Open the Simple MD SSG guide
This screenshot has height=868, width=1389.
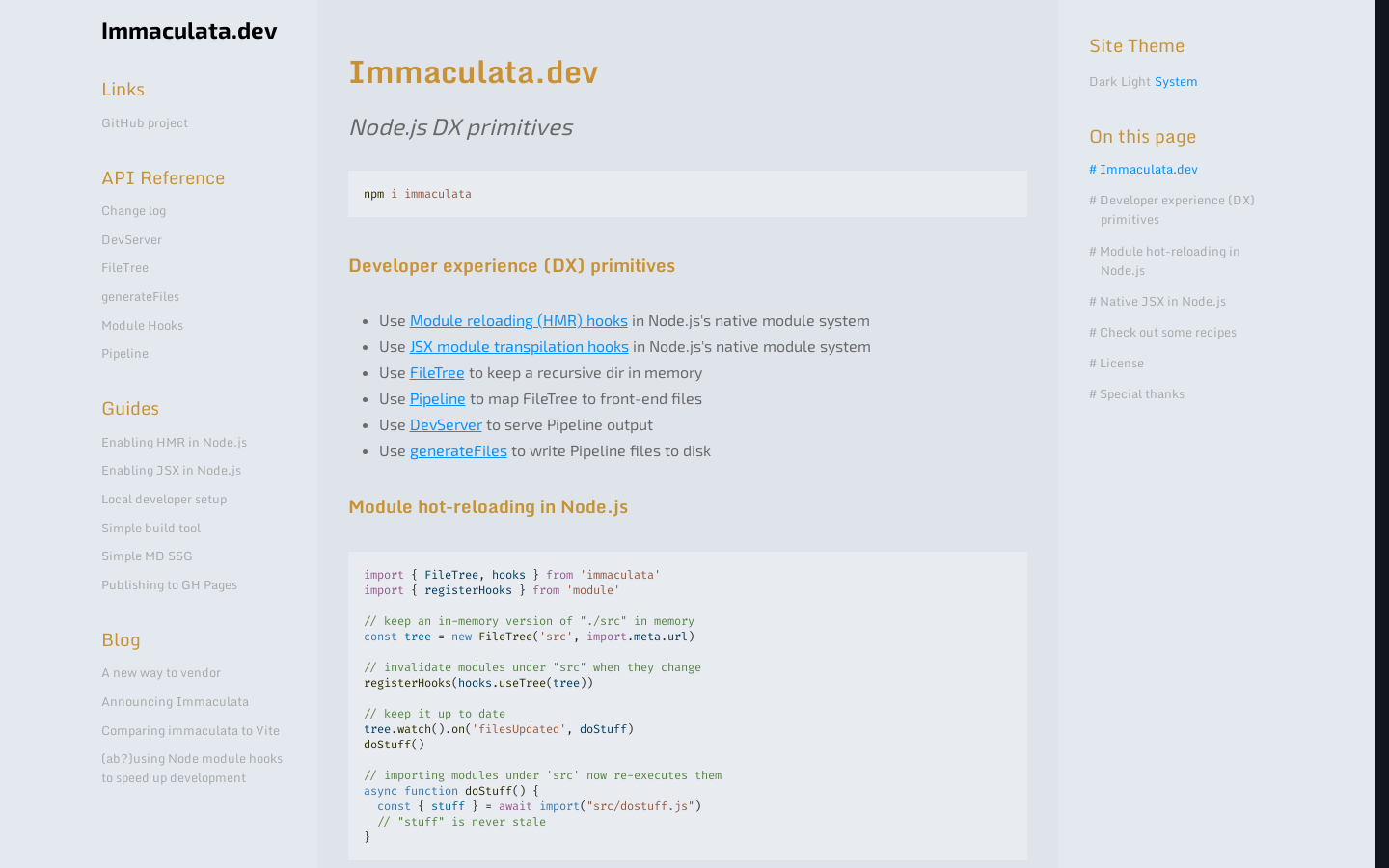coord(147,556)
